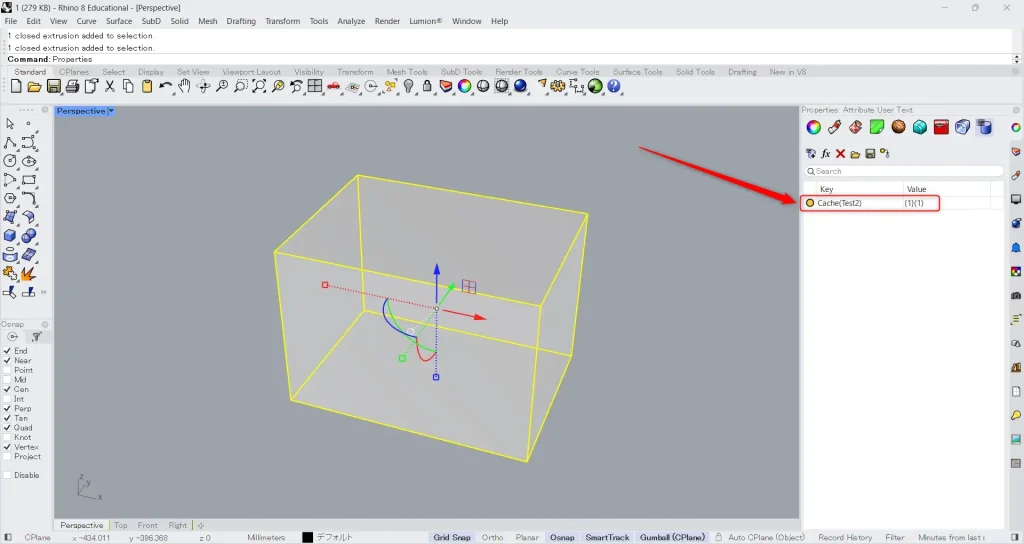
Task: Uncheck the Near osnap checkbox
Action: point(9,361)
